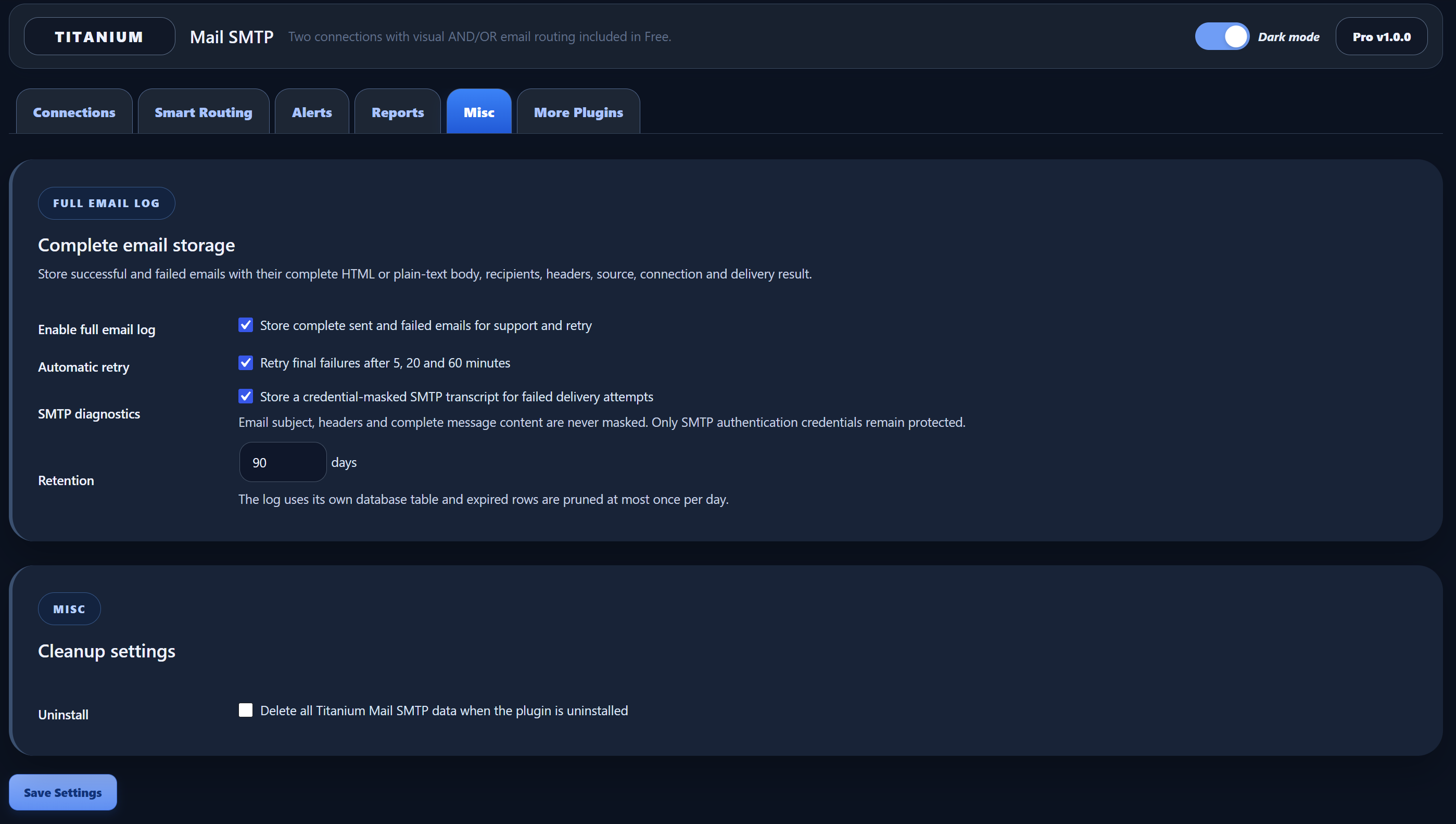The image size is (1456, 824).
Task: Click 'Email subject, headers and complete message' note
Action: pyautogui.click(x=602, y=422)
